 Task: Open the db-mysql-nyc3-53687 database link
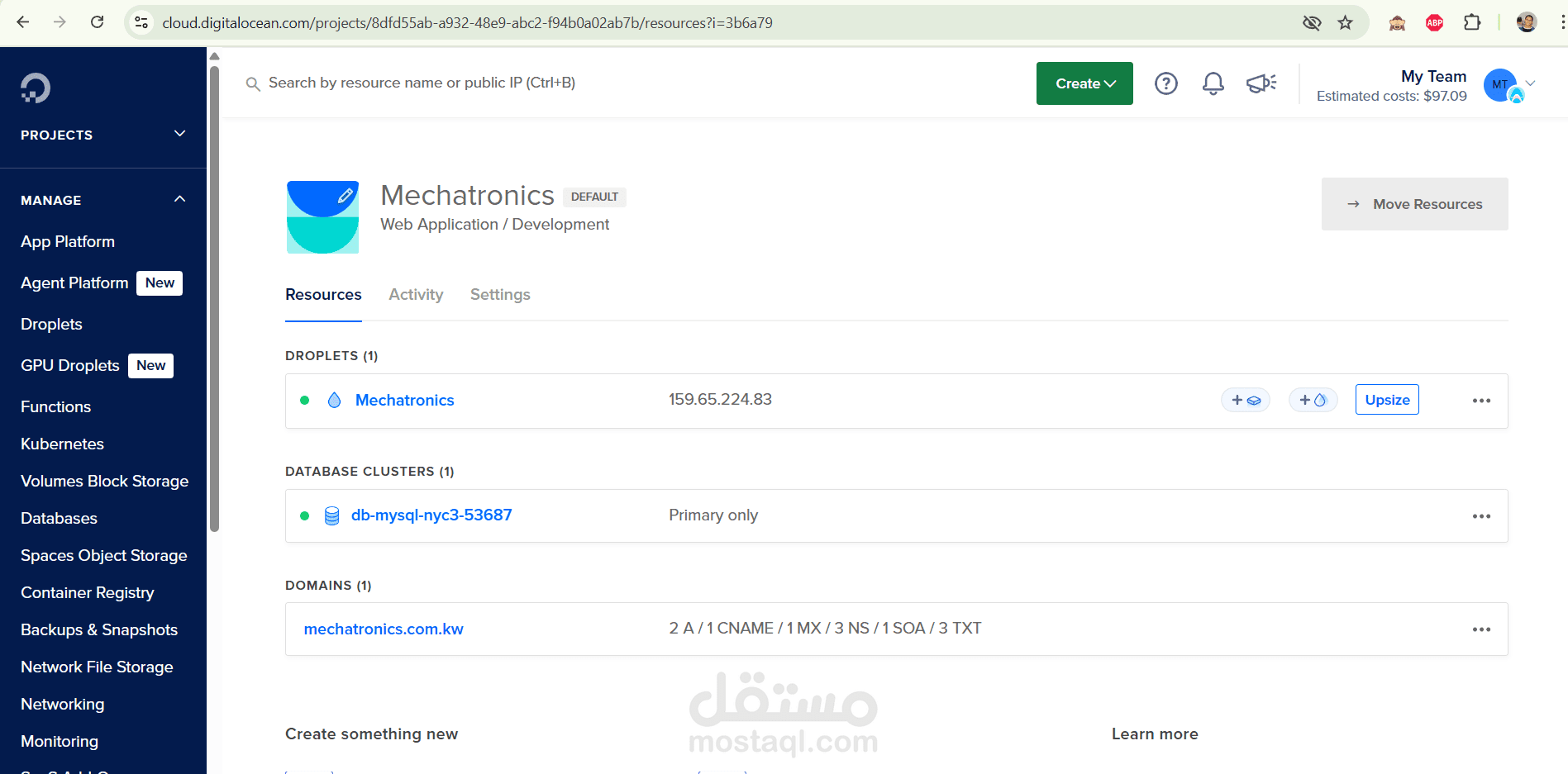(x=431, y=515)
